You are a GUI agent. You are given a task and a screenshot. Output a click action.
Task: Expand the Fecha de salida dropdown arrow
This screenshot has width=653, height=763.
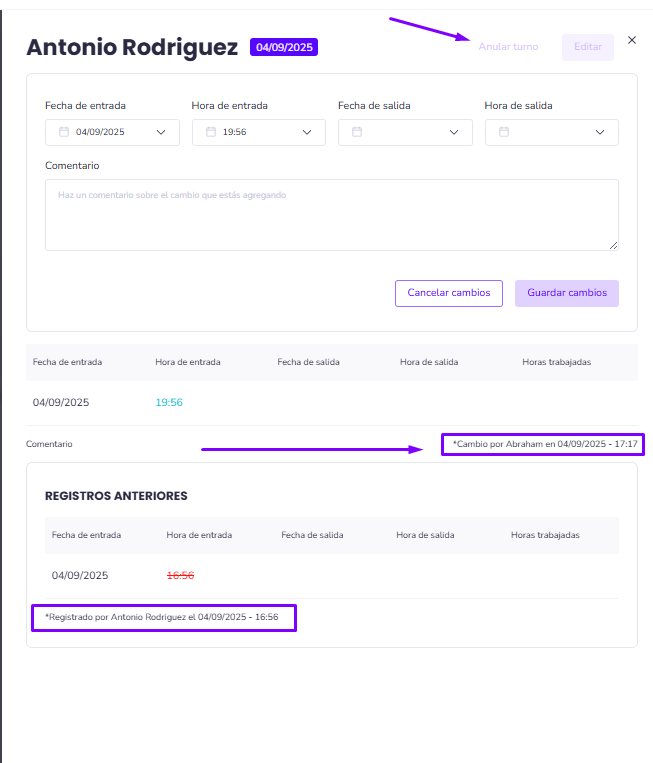(454, 132)
